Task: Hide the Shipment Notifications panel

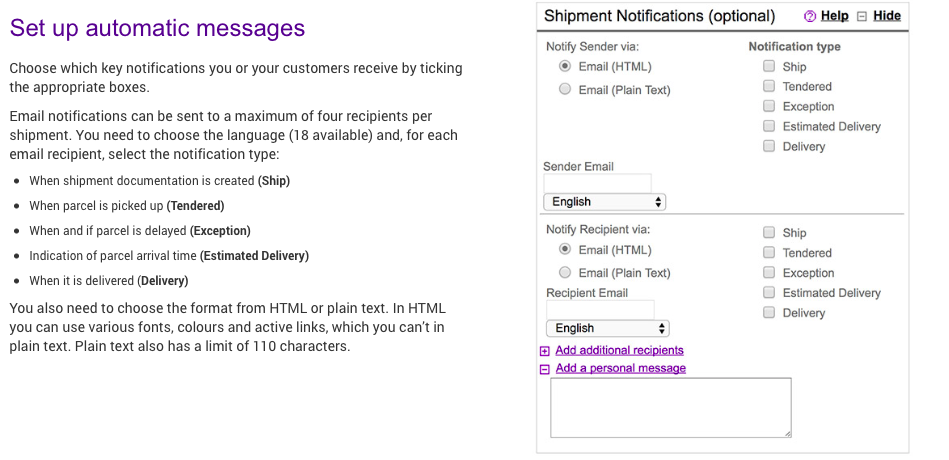Action: (886, 16)
